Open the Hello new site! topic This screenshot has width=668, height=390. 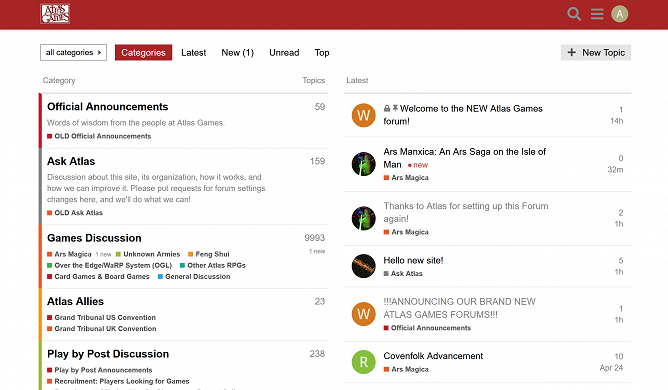[x=413, y=260]
